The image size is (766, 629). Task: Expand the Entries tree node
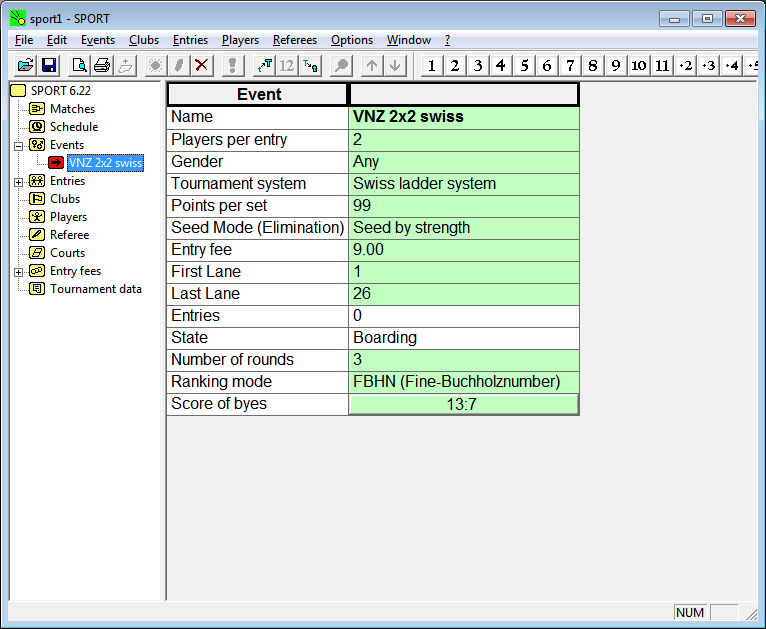[x=18, y=181]
